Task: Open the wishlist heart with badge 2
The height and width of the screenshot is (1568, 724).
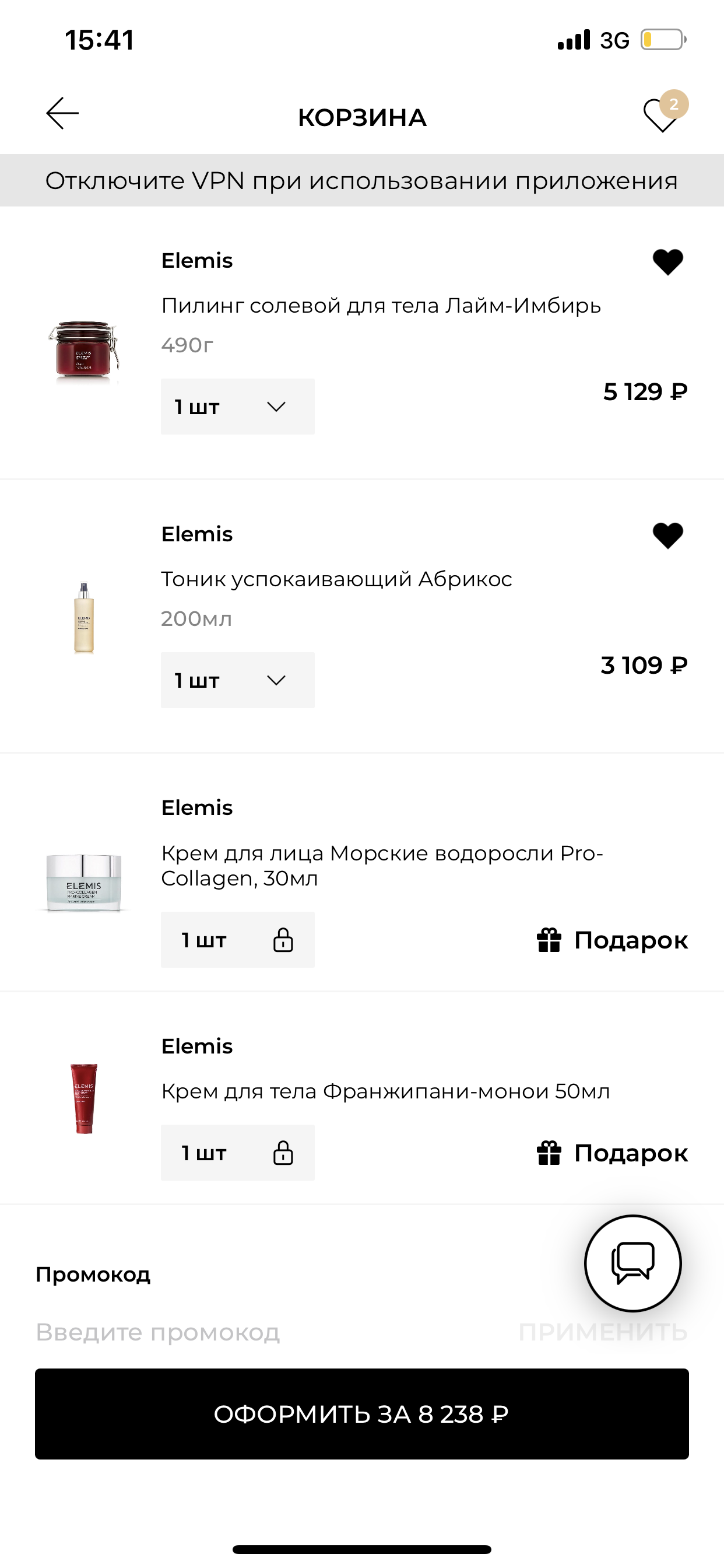Action: [x=666, y=111]
